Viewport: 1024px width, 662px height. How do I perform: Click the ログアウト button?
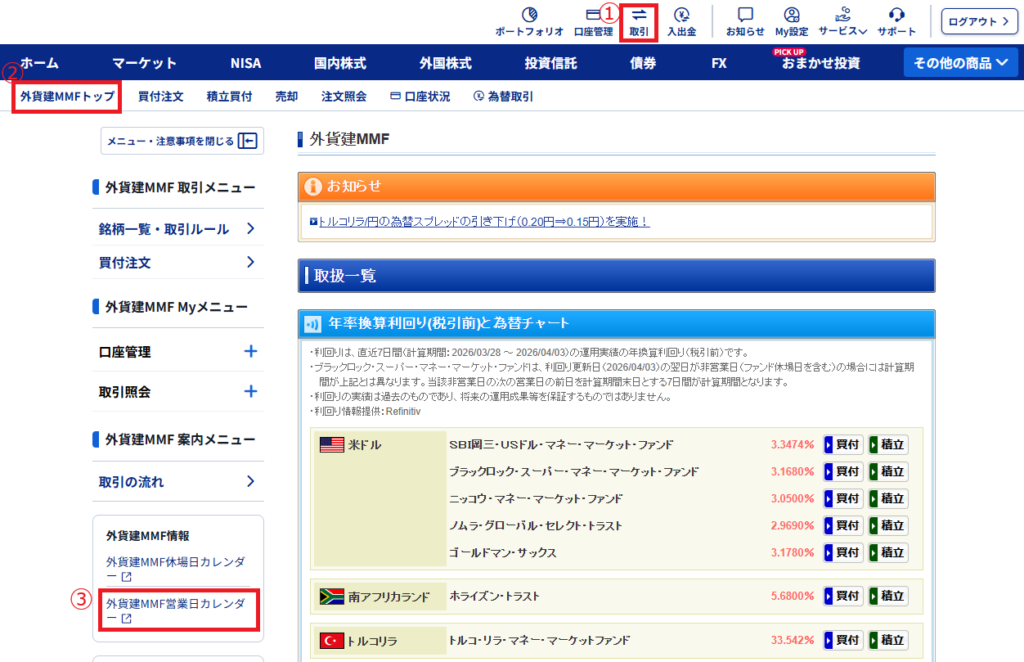pos(978,21)
